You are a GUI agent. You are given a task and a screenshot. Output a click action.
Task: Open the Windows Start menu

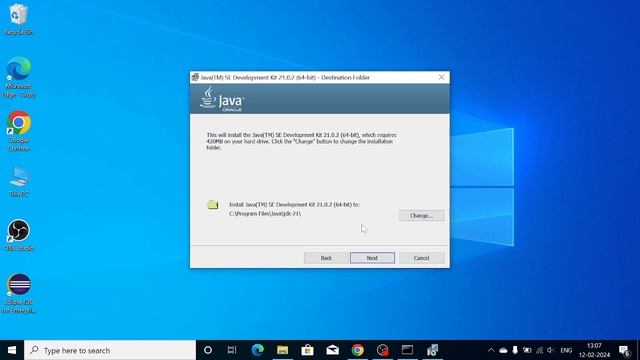(12, 350)
